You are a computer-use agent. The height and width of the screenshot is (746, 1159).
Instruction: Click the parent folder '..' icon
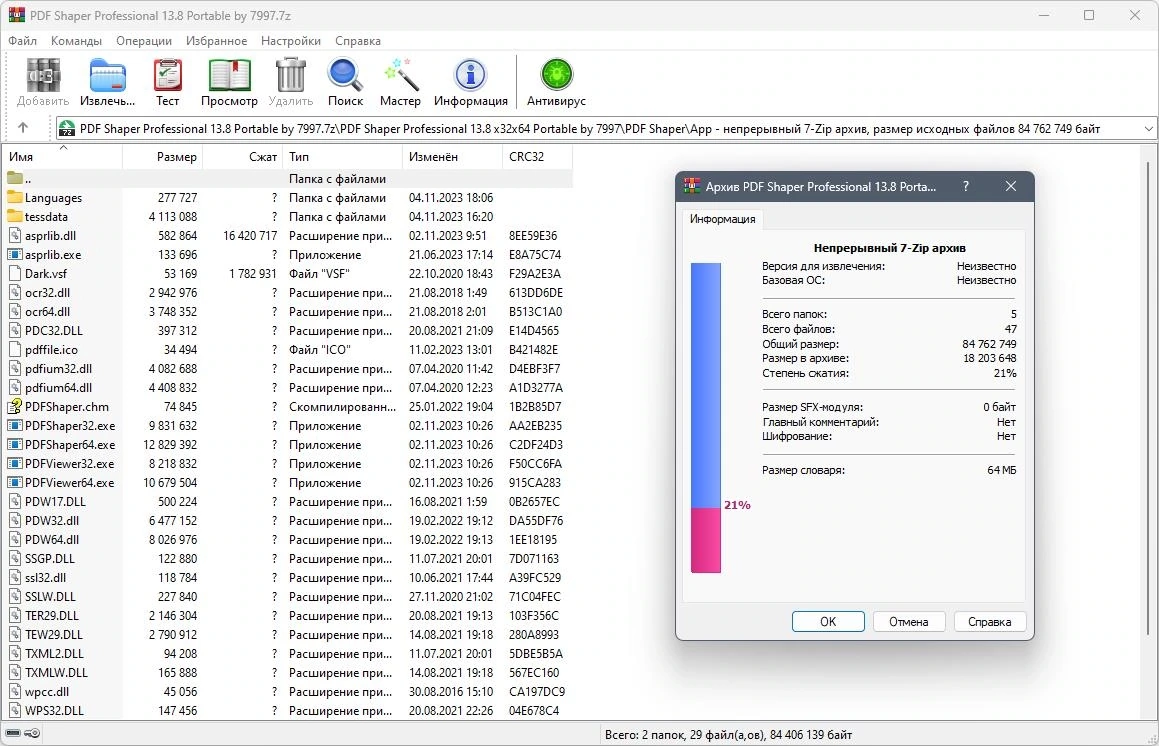(x=15, y=178)
